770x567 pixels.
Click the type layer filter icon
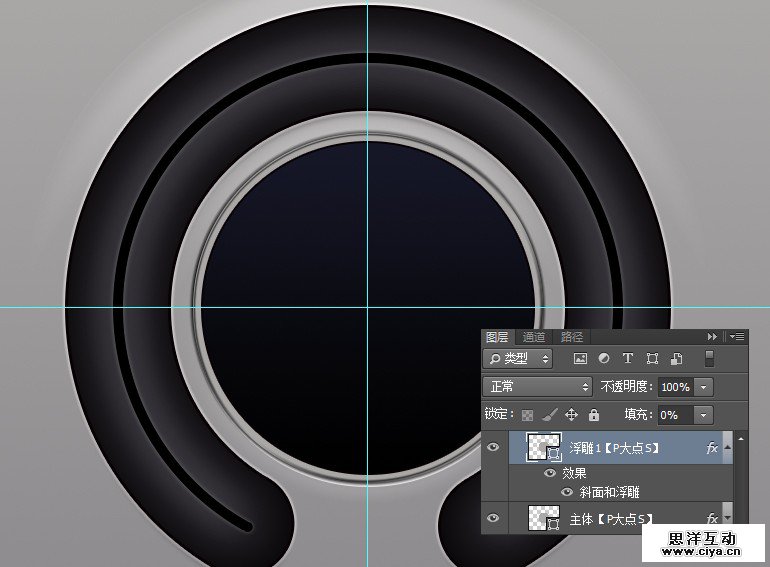click(x=628, y=358)
